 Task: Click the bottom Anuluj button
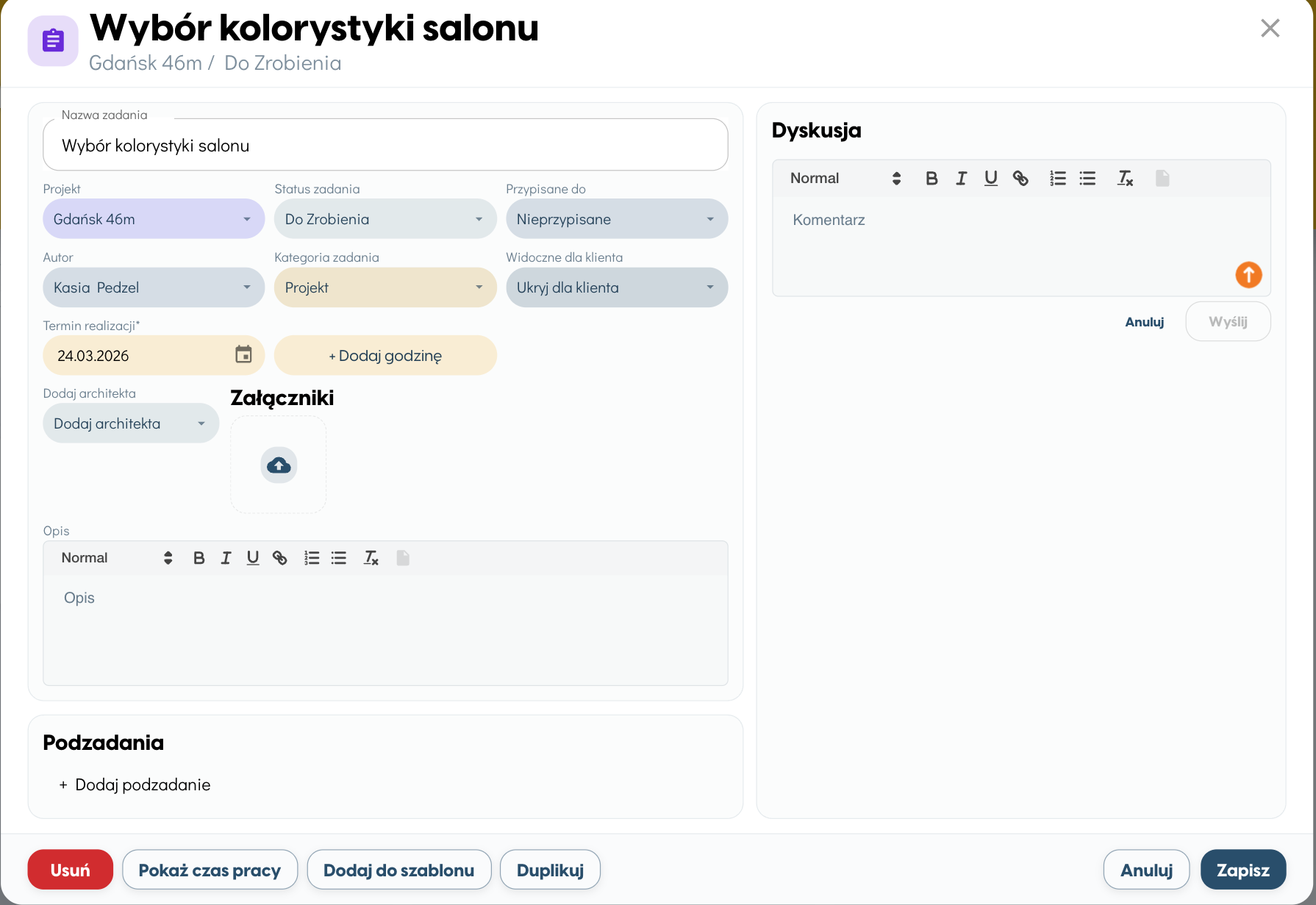tap(1146, 870)
